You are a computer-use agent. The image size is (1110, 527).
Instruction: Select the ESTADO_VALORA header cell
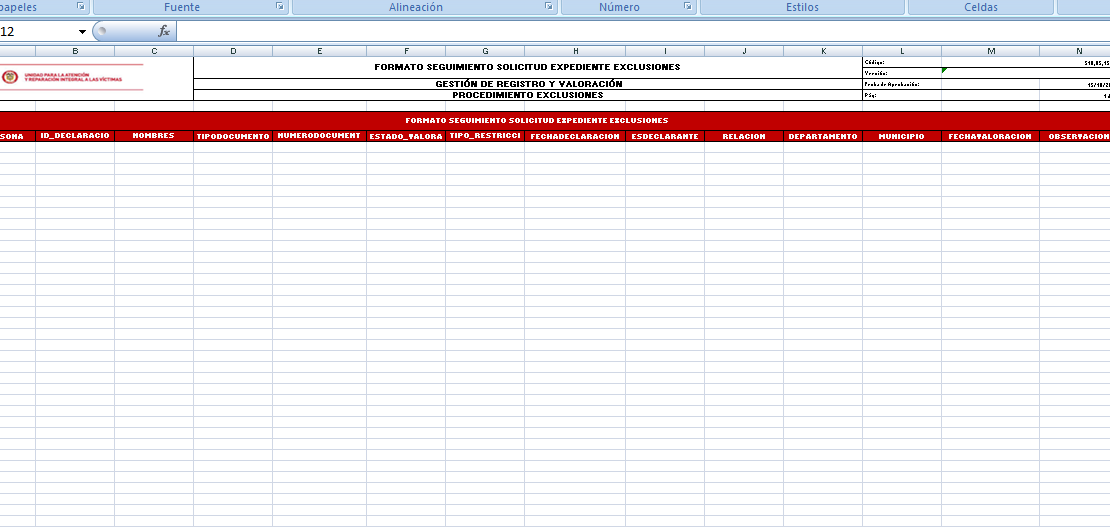click(406, 136)
